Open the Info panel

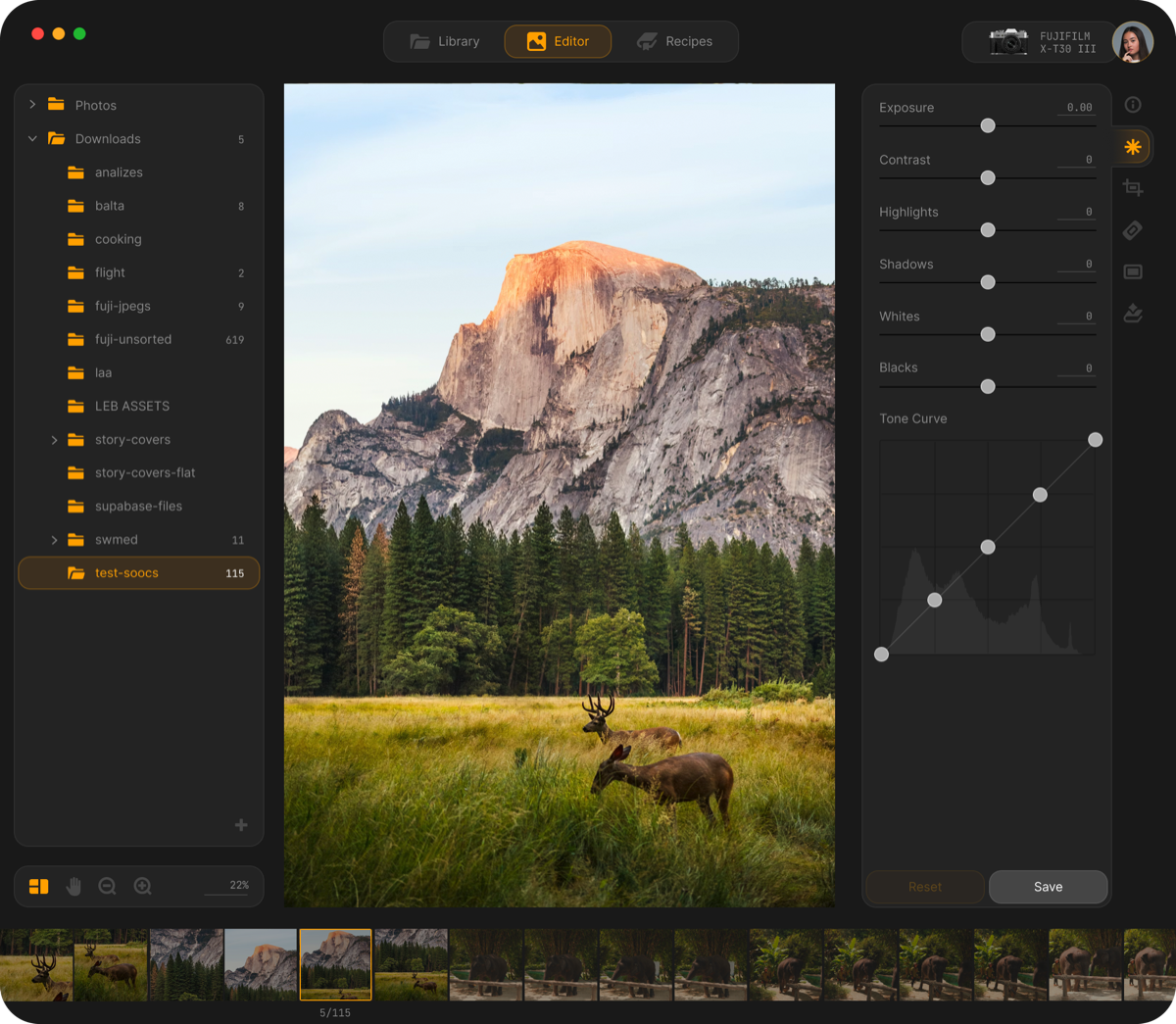(1133, 105)
